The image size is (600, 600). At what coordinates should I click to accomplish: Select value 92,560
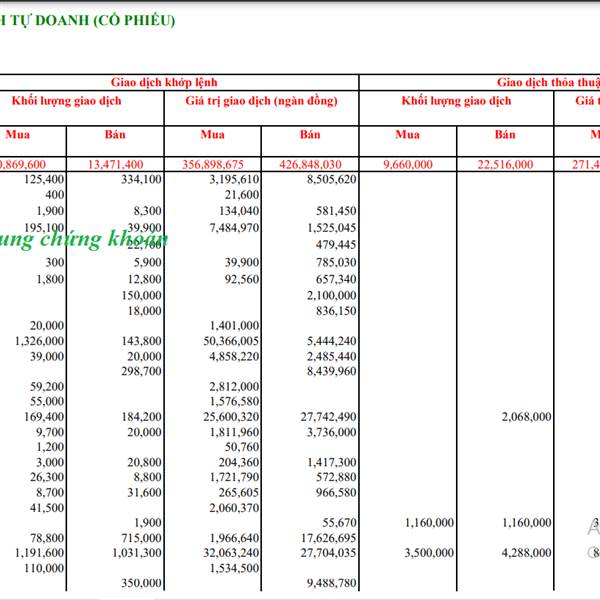(242, 279)
